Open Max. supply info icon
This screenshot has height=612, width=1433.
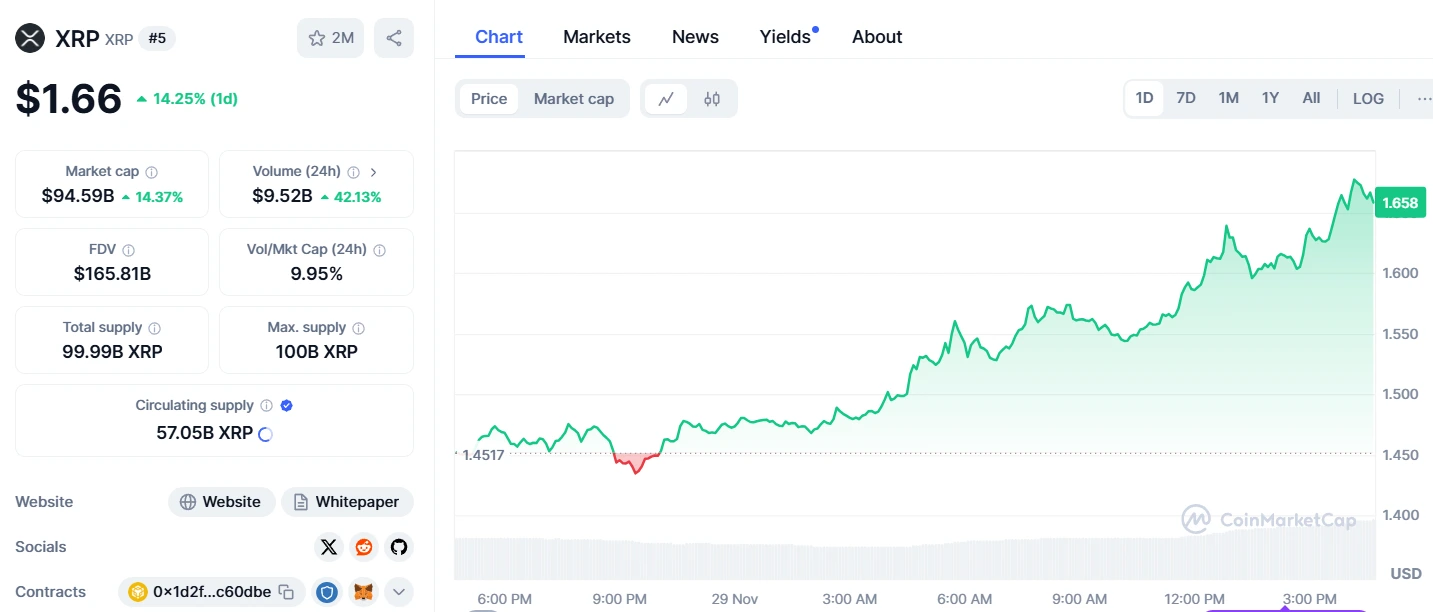coord(358,328)
